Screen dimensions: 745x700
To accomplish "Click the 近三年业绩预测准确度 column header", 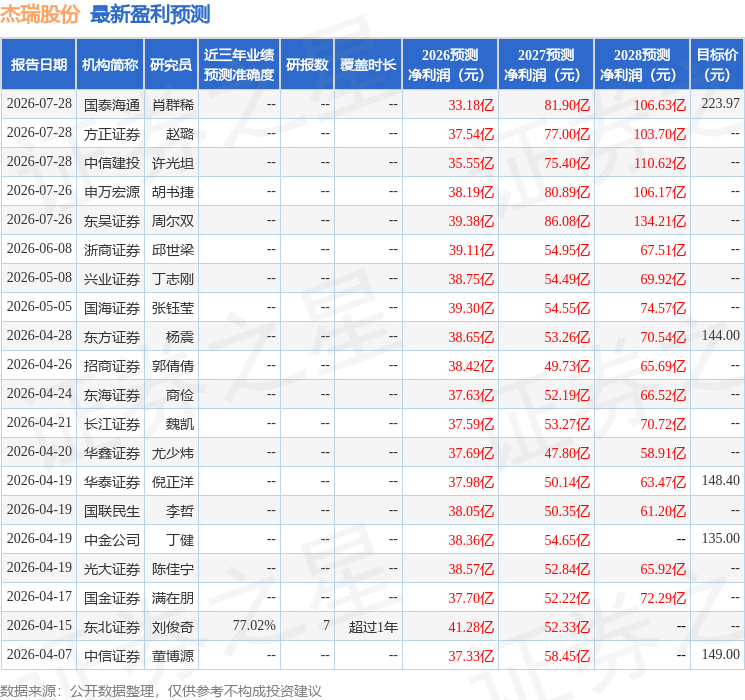I will tap(239, 65).
